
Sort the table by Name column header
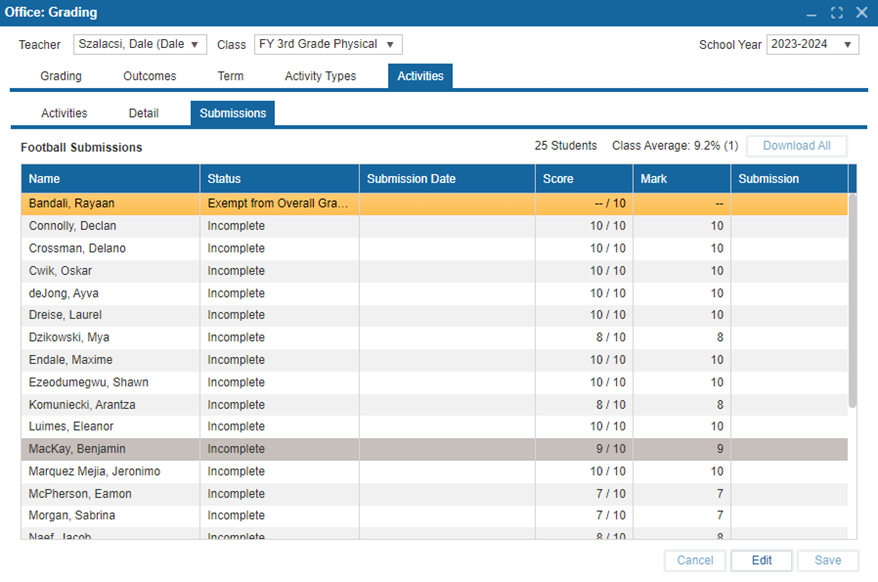pos(110,179)
